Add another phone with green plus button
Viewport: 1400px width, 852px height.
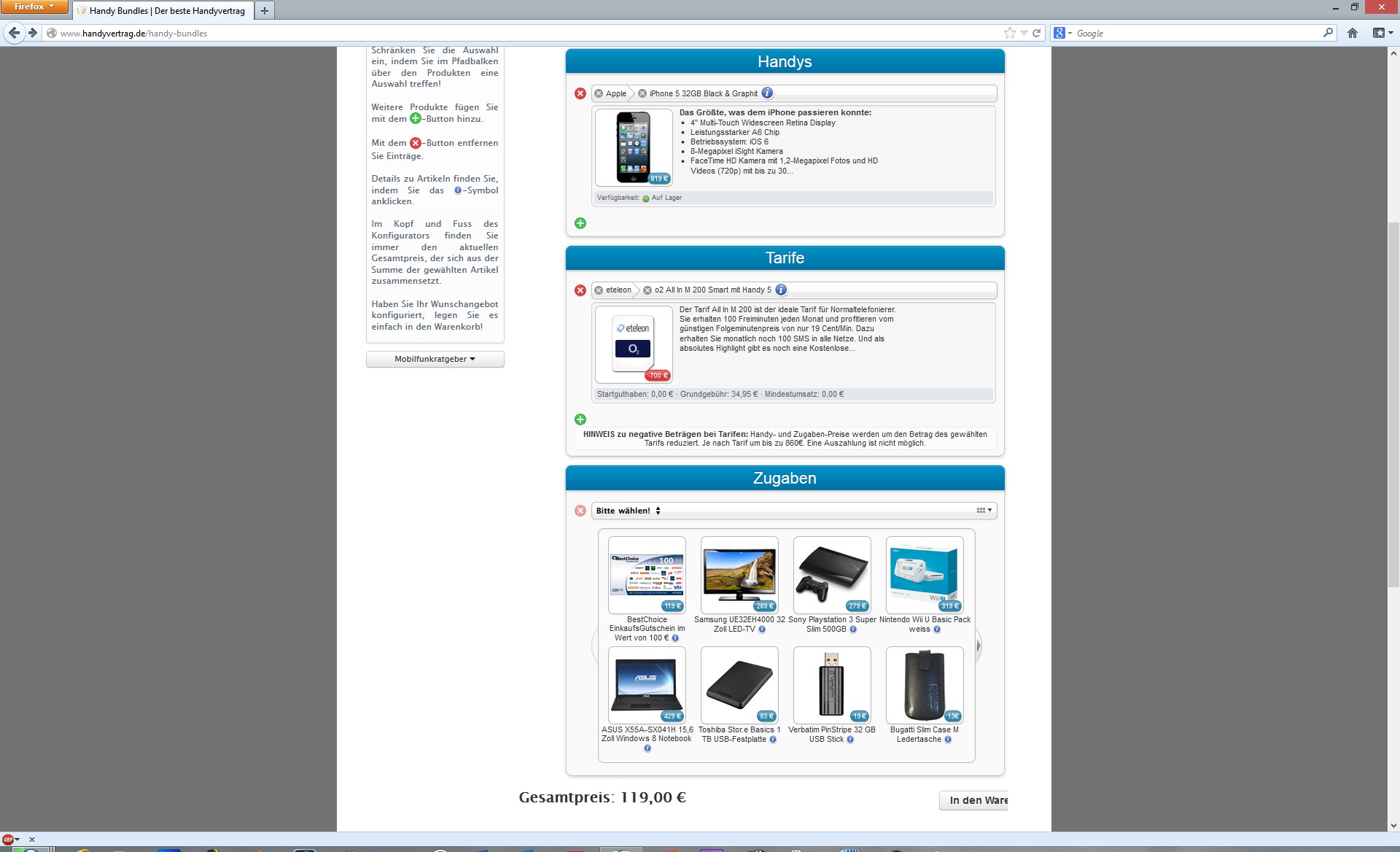pos(580,223)
